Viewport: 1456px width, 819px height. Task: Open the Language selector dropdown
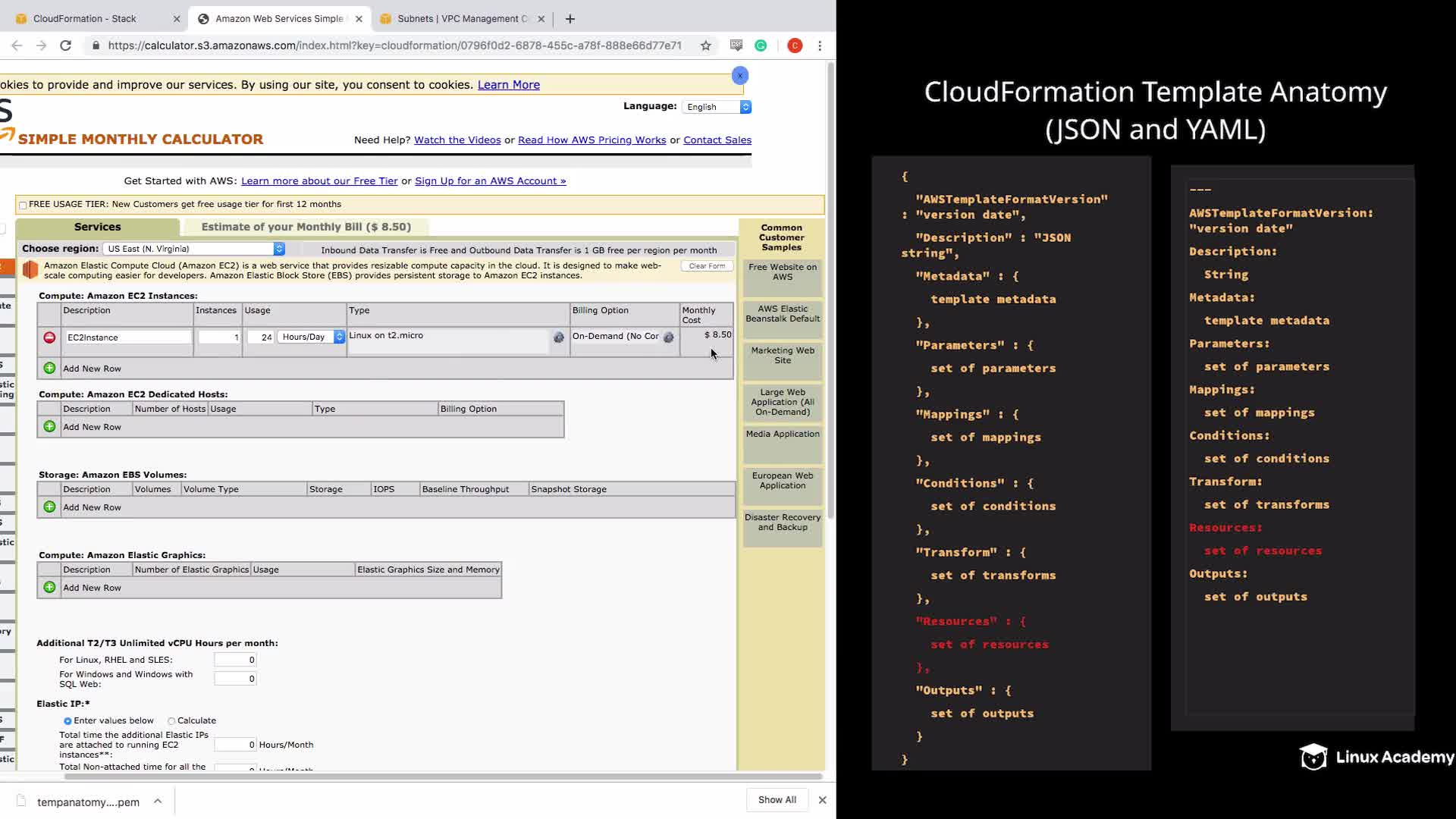(717, 107)
